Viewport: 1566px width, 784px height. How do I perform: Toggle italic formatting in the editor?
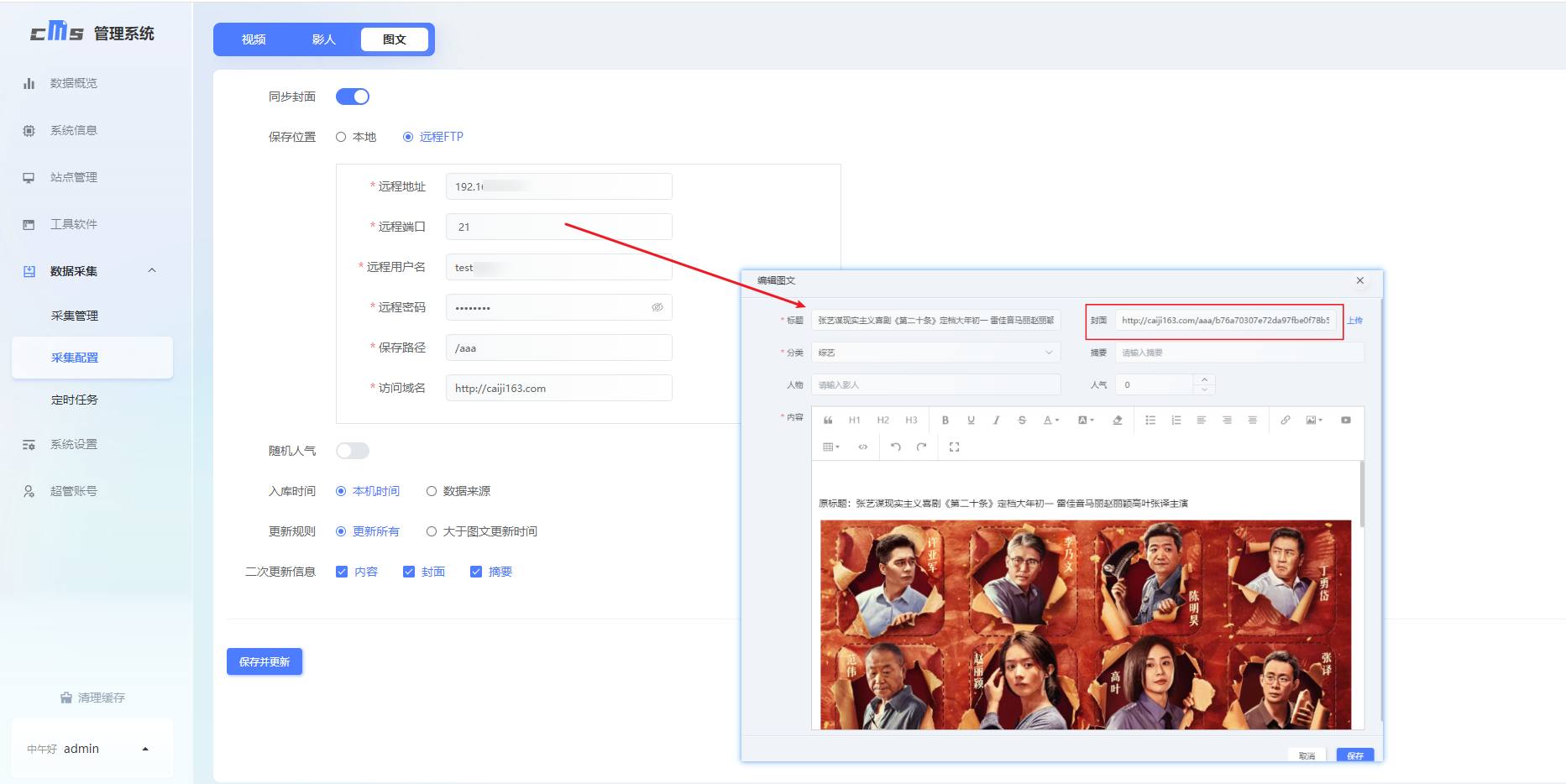coord(997,421)
